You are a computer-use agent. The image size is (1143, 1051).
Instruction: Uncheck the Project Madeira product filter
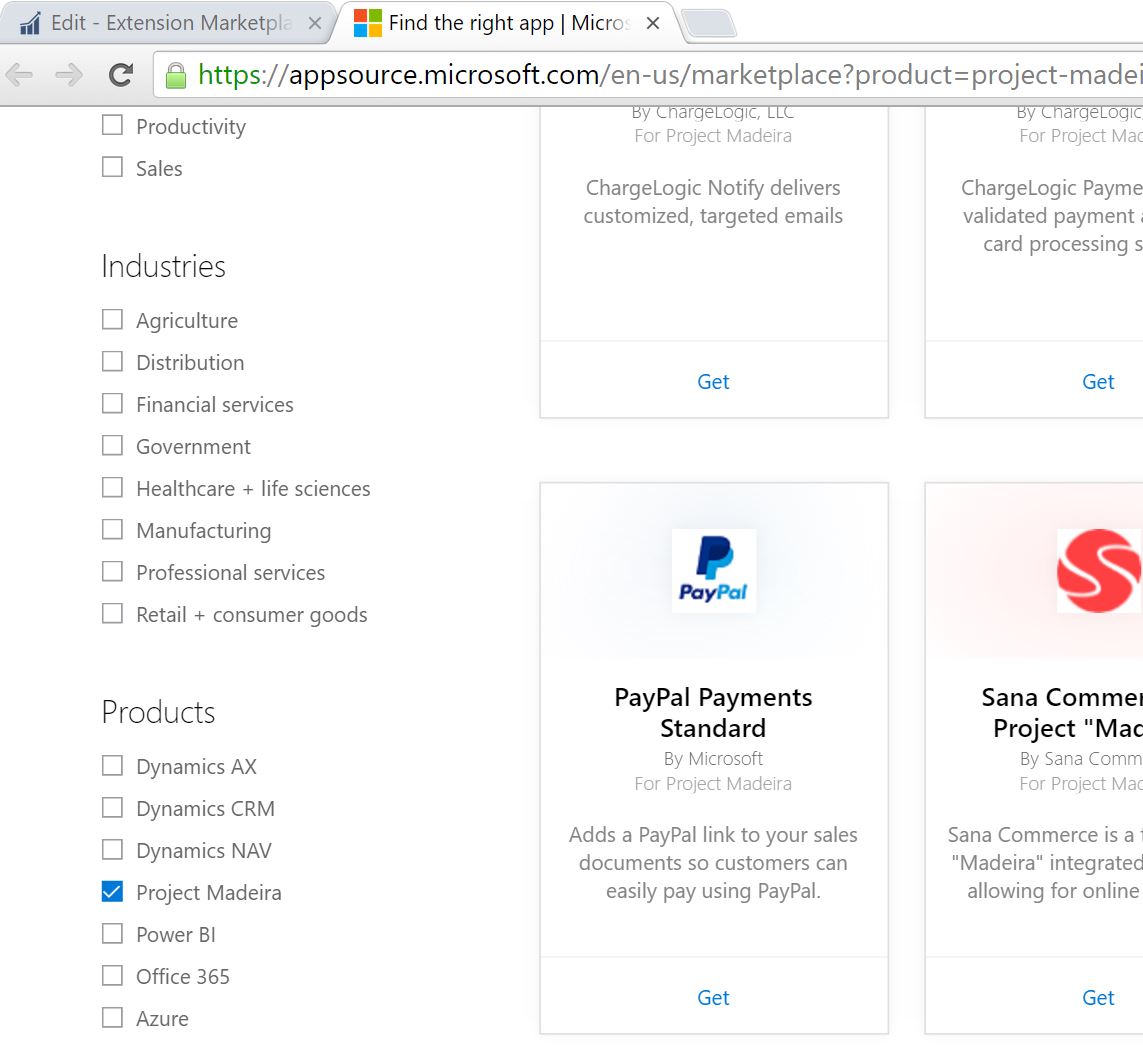pos(112,891)
